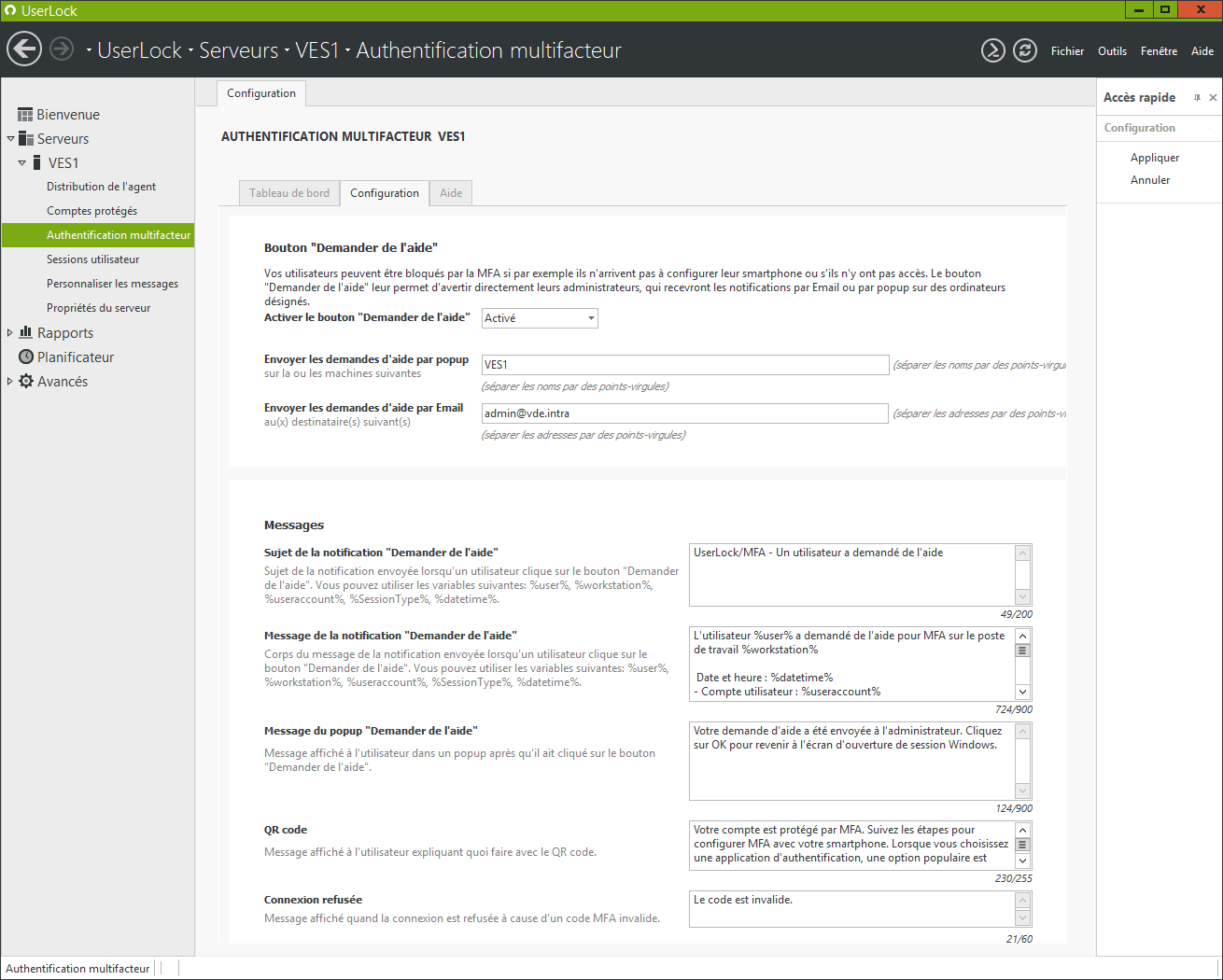Open the Outils menu
Viewport: 1223px width, 980px height.
[1112, 51]
